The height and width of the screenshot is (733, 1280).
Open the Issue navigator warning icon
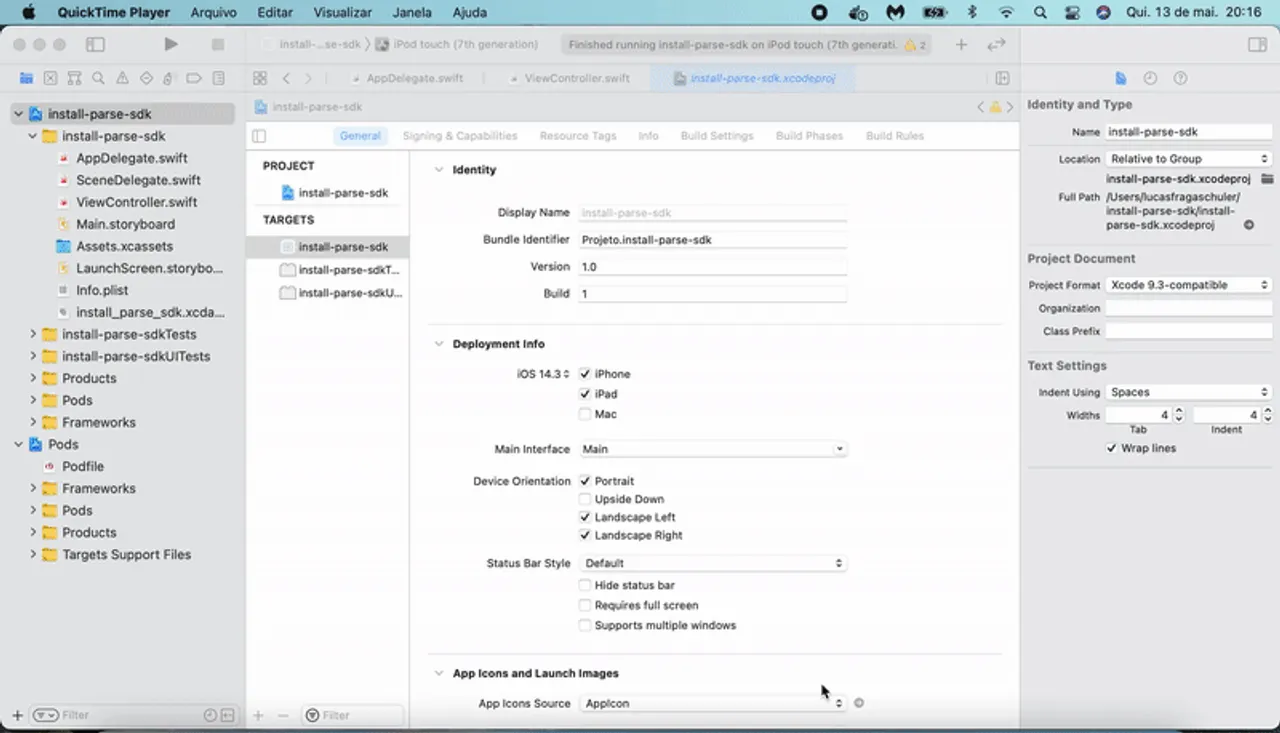click(122, 78)
